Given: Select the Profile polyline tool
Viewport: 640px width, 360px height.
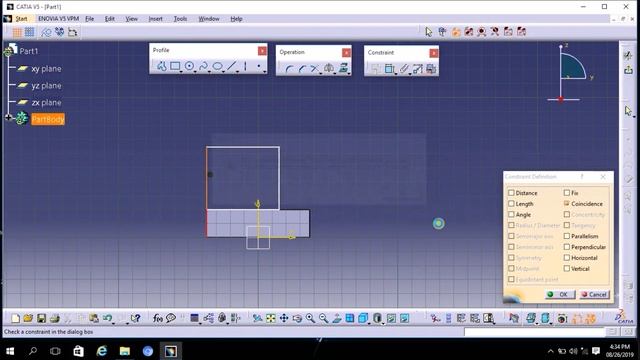Looking at the screenshot, I should (162, 66).
